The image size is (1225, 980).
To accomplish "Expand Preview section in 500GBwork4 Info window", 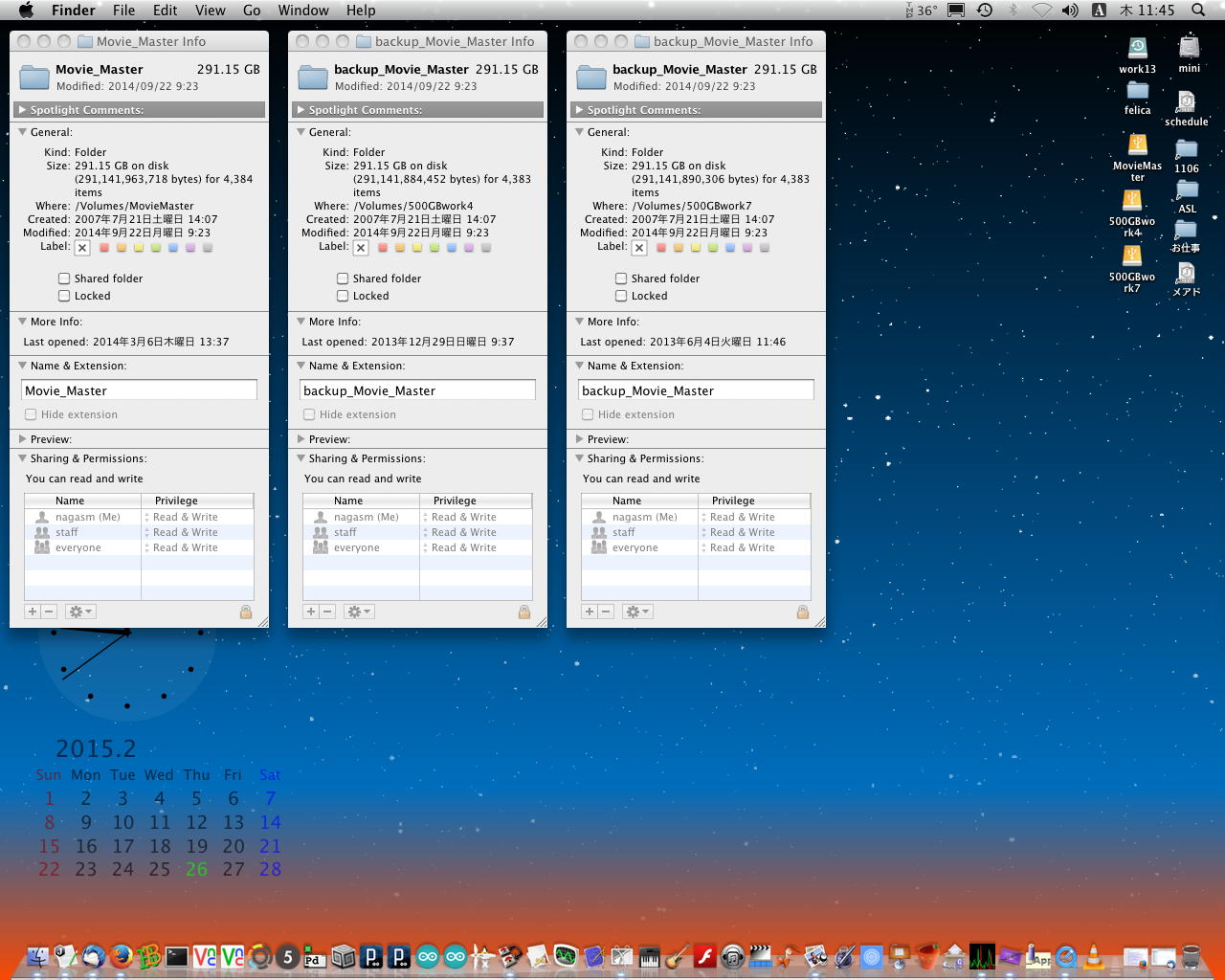I will click(x=301, y=439).
